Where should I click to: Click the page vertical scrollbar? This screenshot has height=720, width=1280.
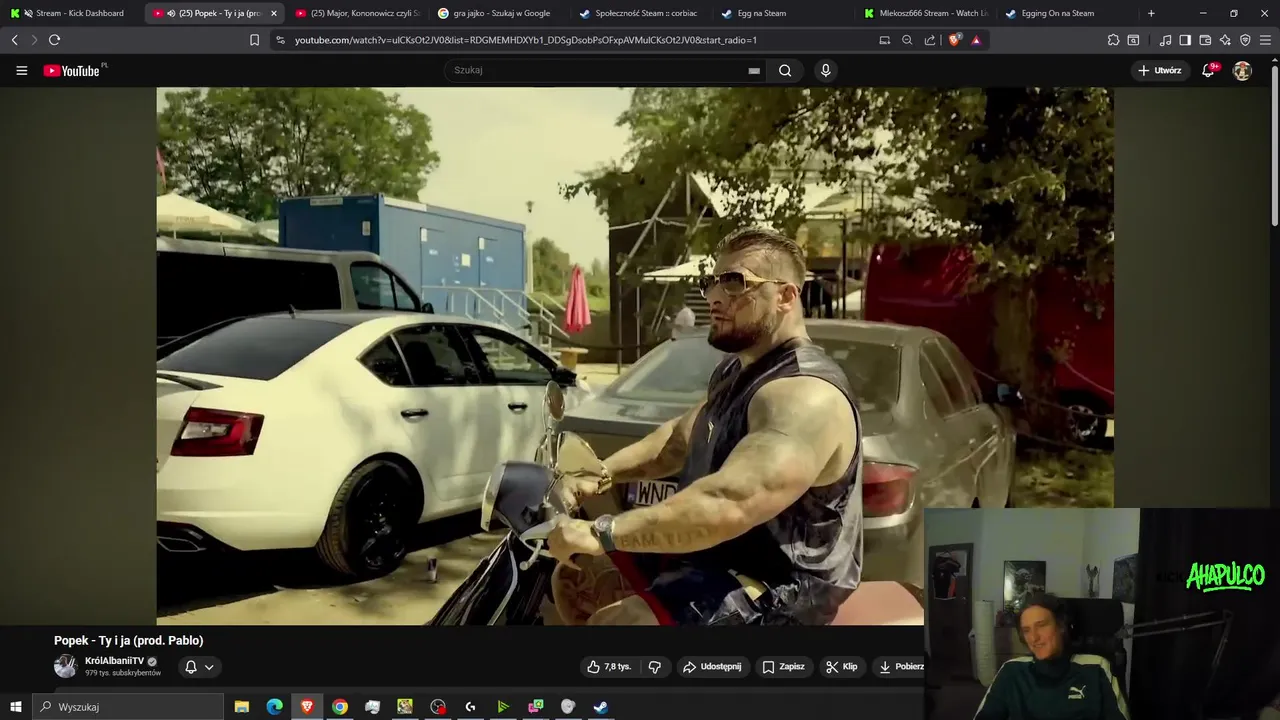click(x=1274, y=145)
